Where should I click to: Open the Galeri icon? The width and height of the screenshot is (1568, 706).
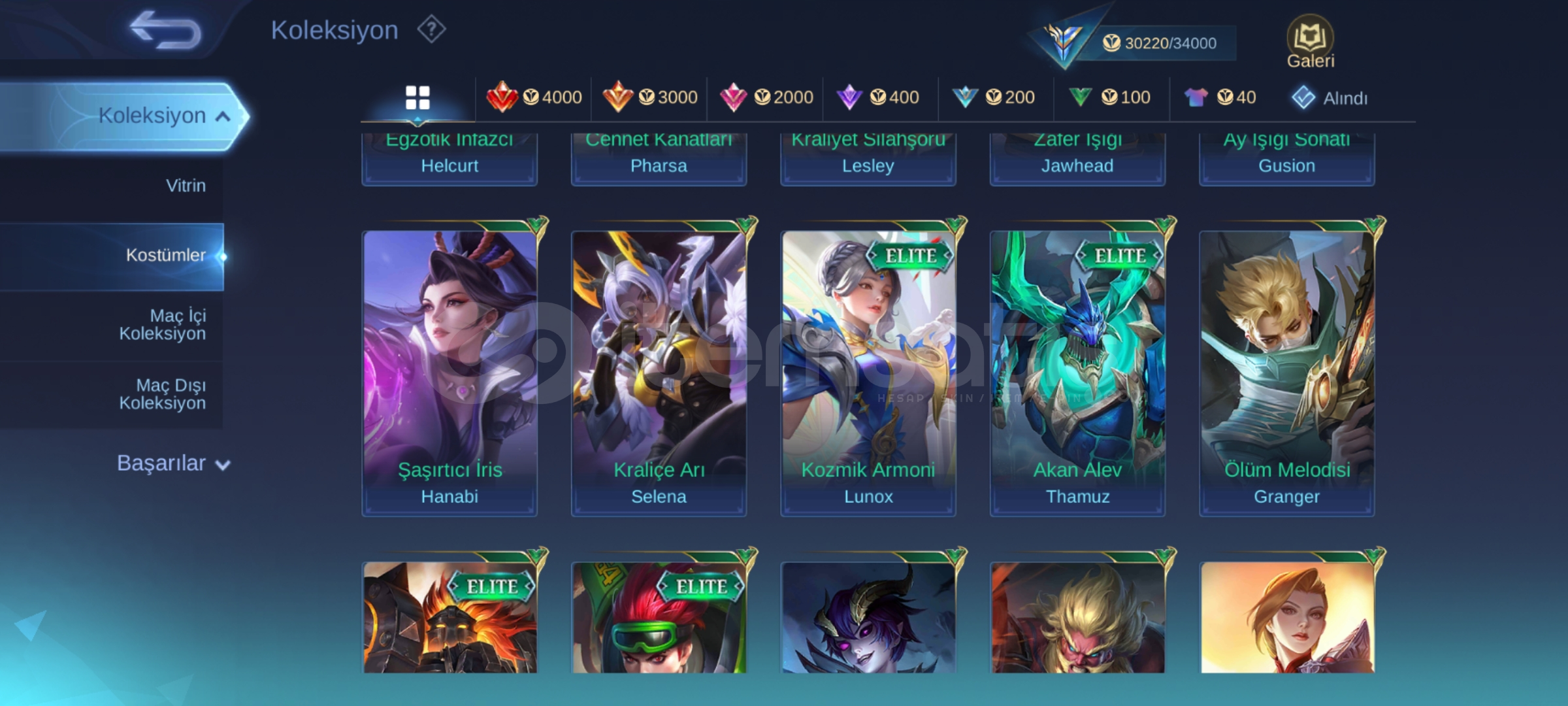click(x=1310, y=42)
